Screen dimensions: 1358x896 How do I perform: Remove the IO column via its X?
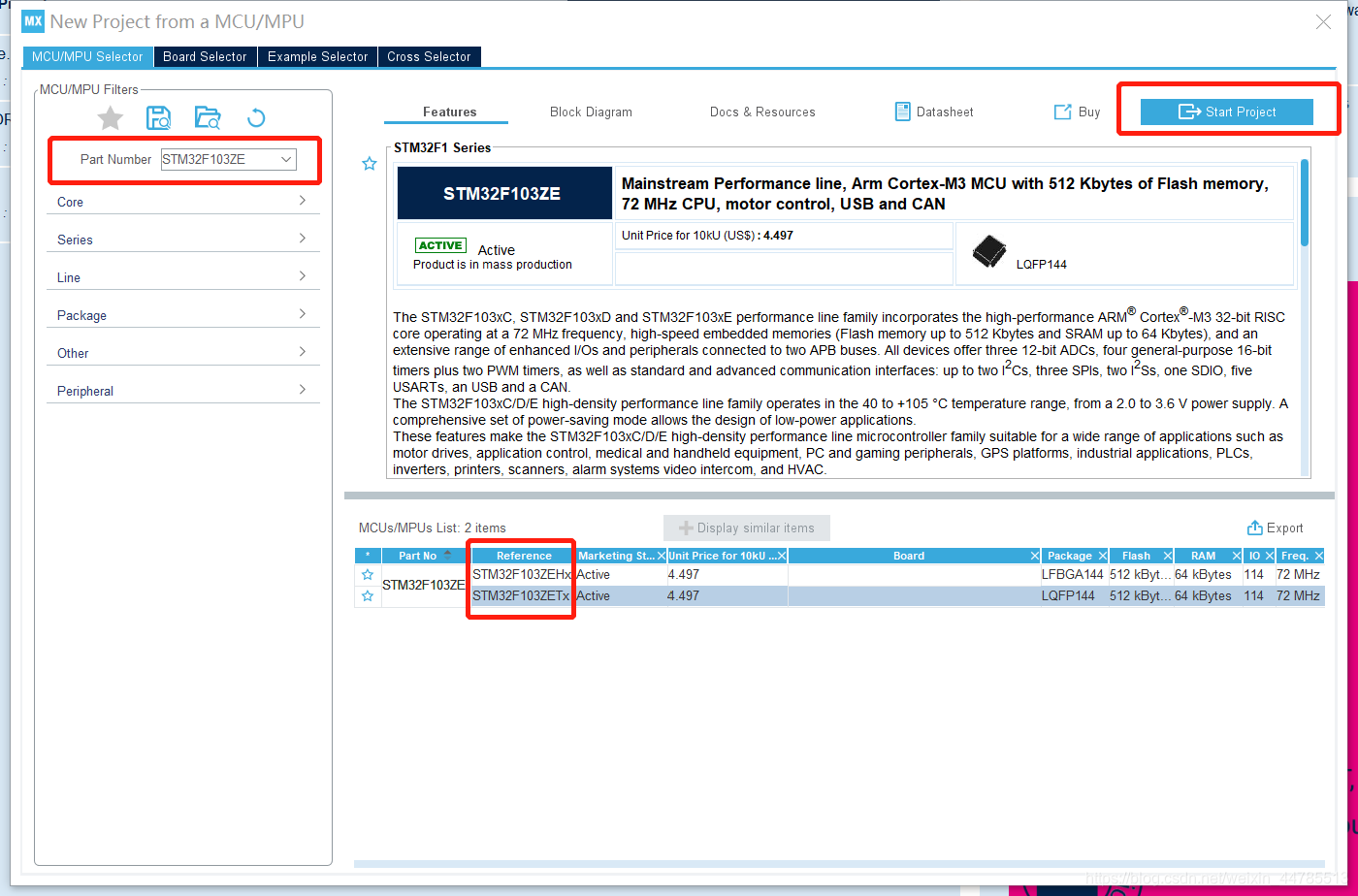coord(1269,556)
